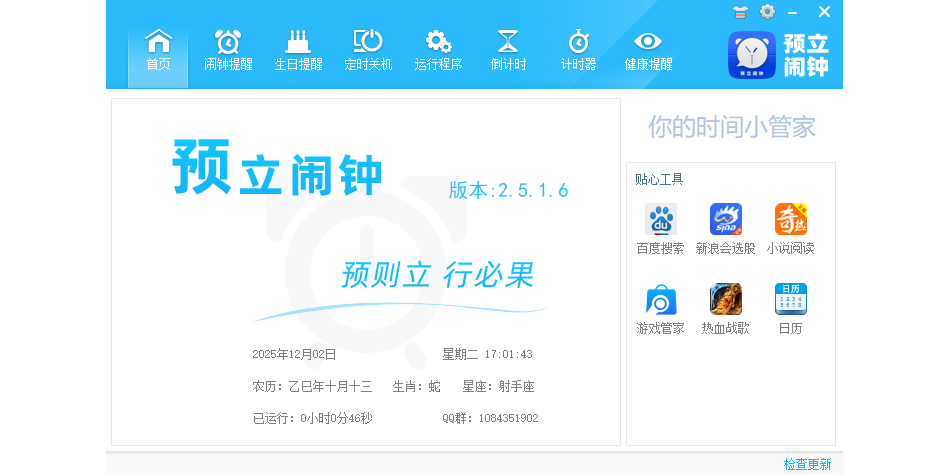Click the QQ群：1084351902 text
Image resolution: width=950 pixels, height=475 pixels.
point(490,418)
